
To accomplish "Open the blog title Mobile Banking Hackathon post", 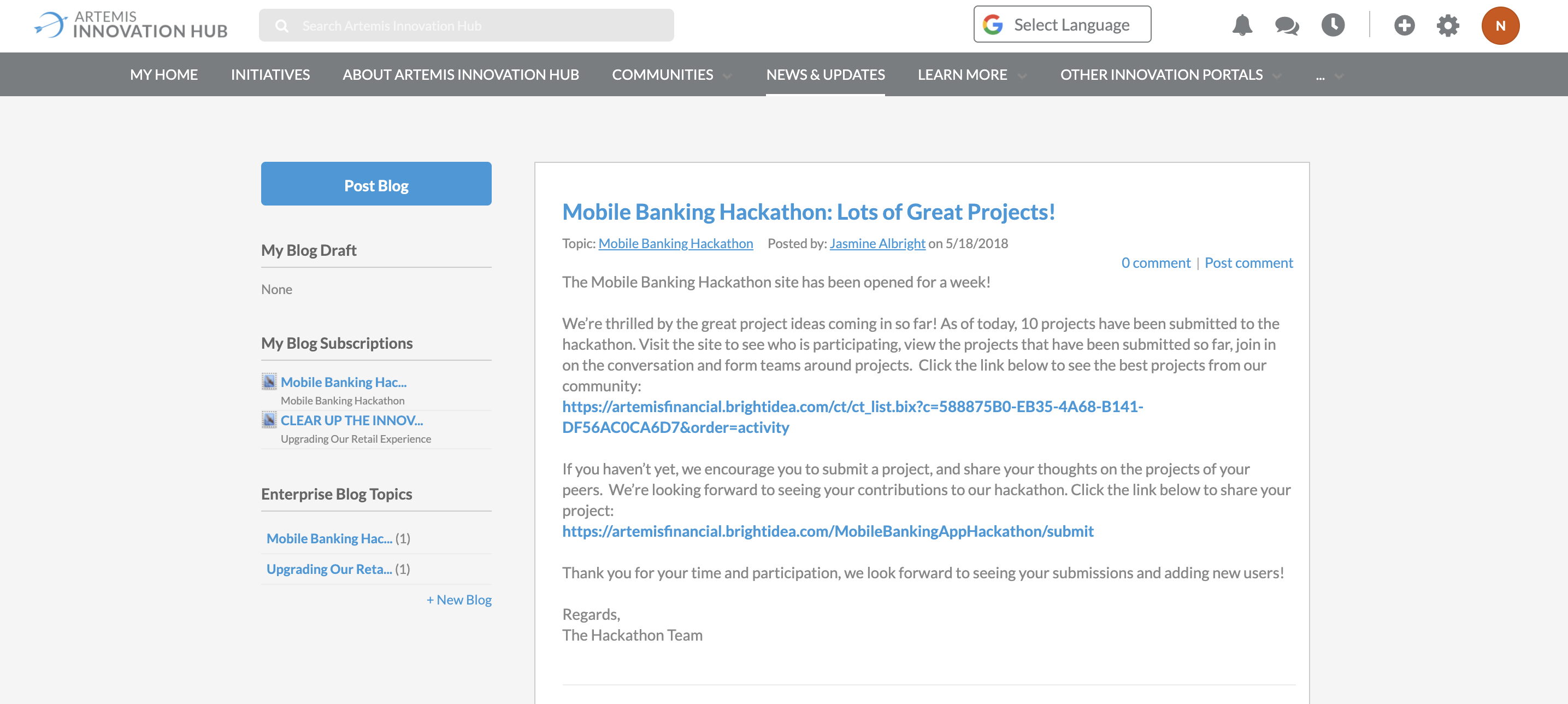I will pos(809,212).
